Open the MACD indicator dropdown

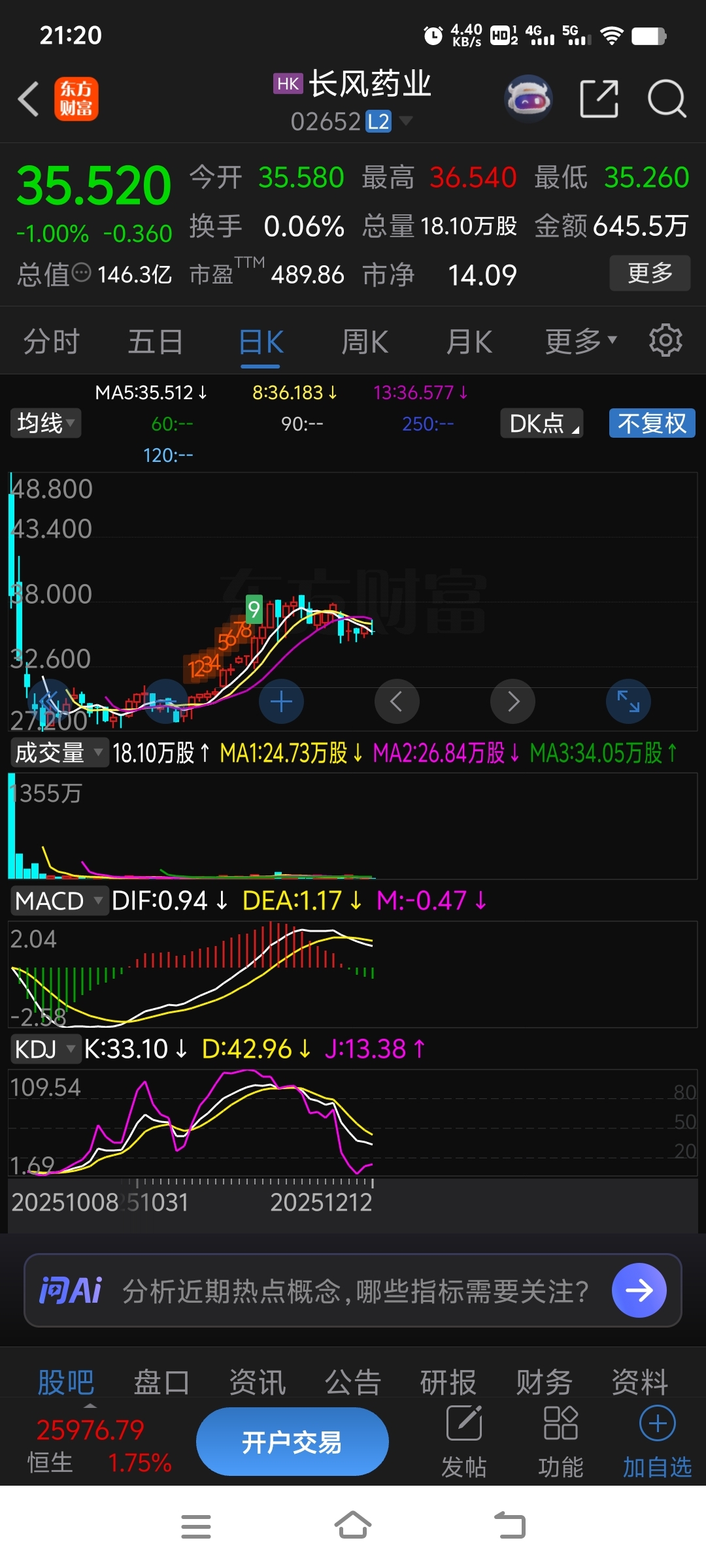[x=59, y=901]
